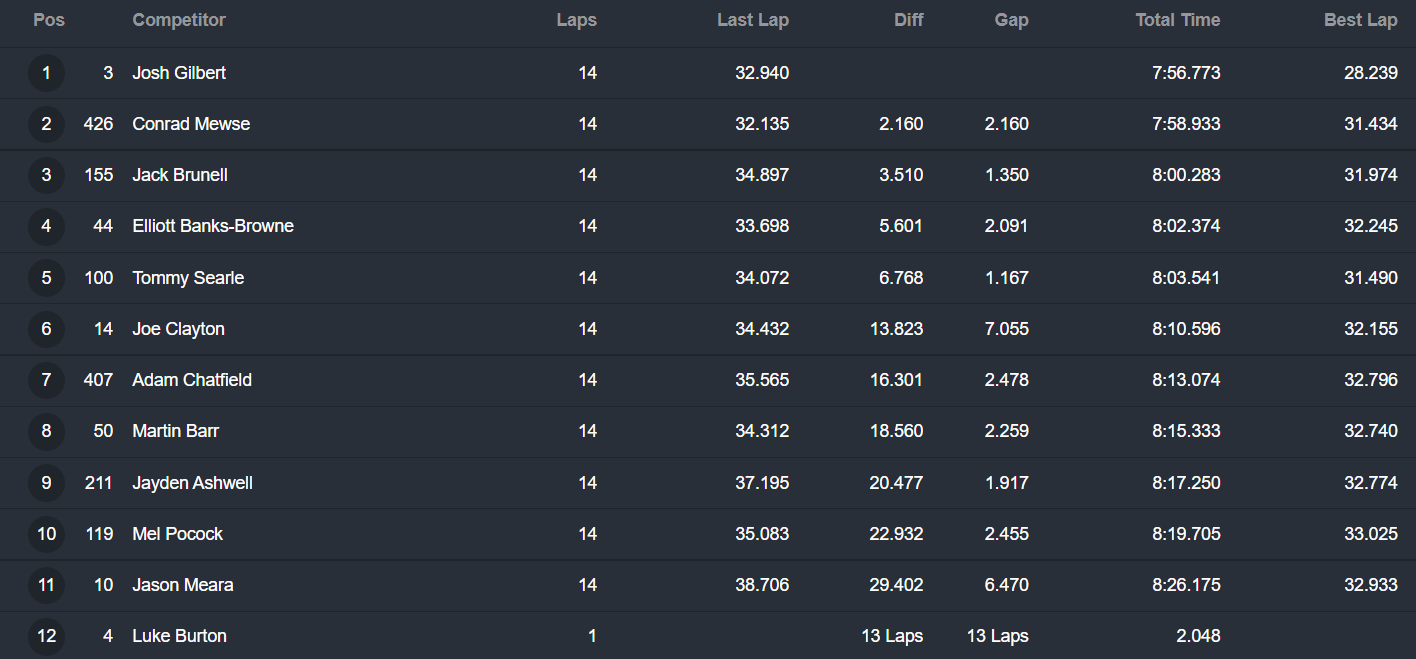Click Conrad Mewse's best lap 31.434

pos(1370,124)
